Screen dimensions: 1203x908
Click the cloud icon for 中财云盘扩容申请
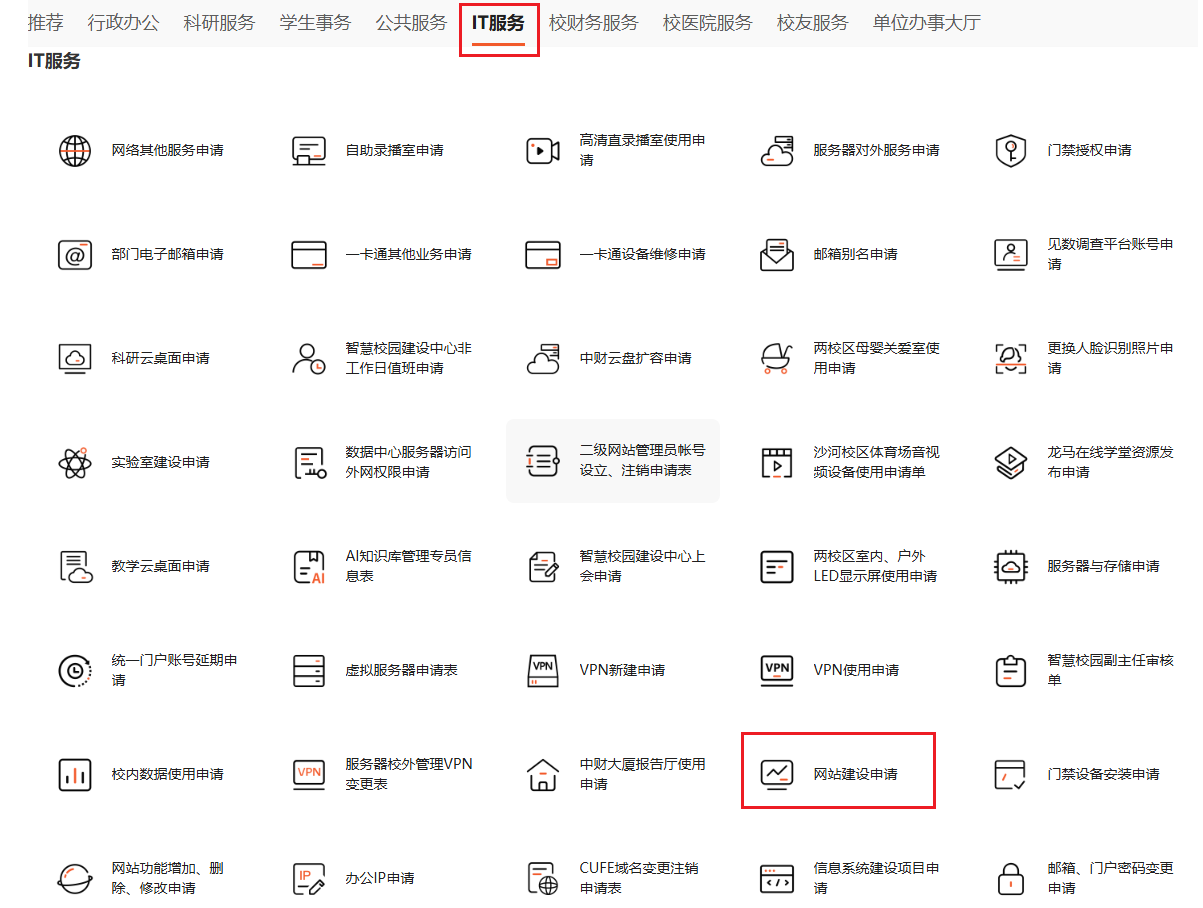click(x=542, y=358)
